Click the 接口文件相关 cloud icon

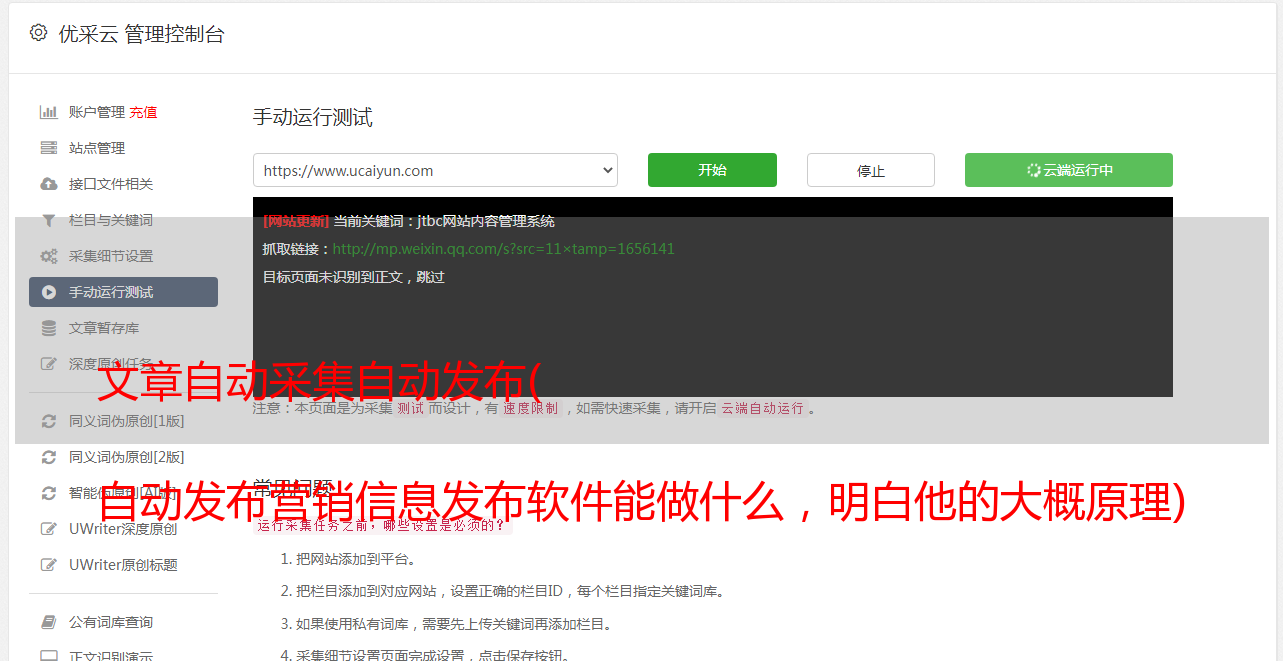tap(48, 184)
